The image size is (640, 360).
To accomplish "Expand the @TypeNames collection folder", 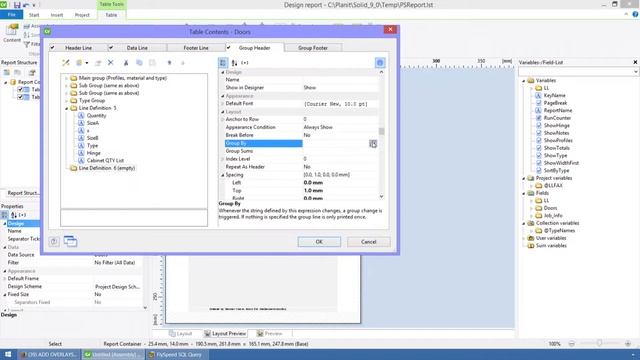I will [531, 231].
